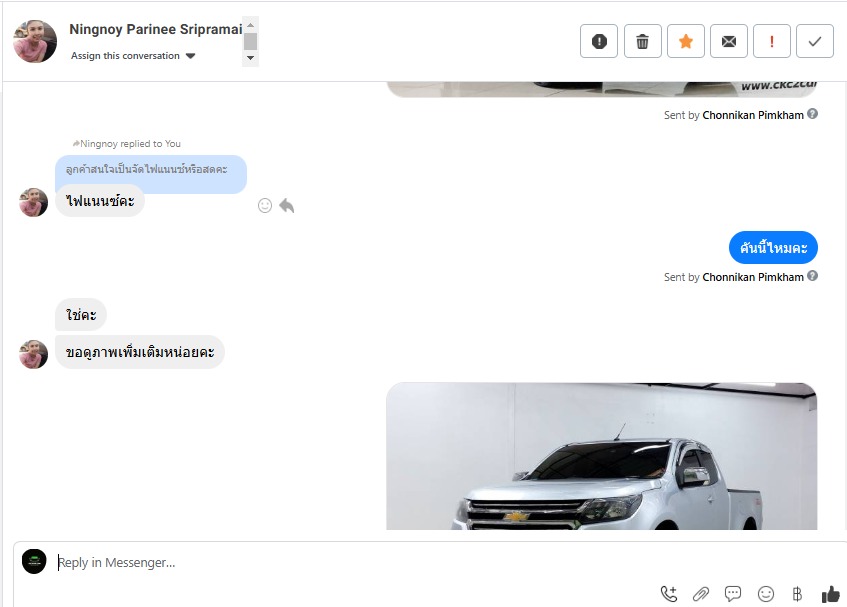Open Assign this conversation dropdown
Screen dimensions: 847x607
coord(133,56)
